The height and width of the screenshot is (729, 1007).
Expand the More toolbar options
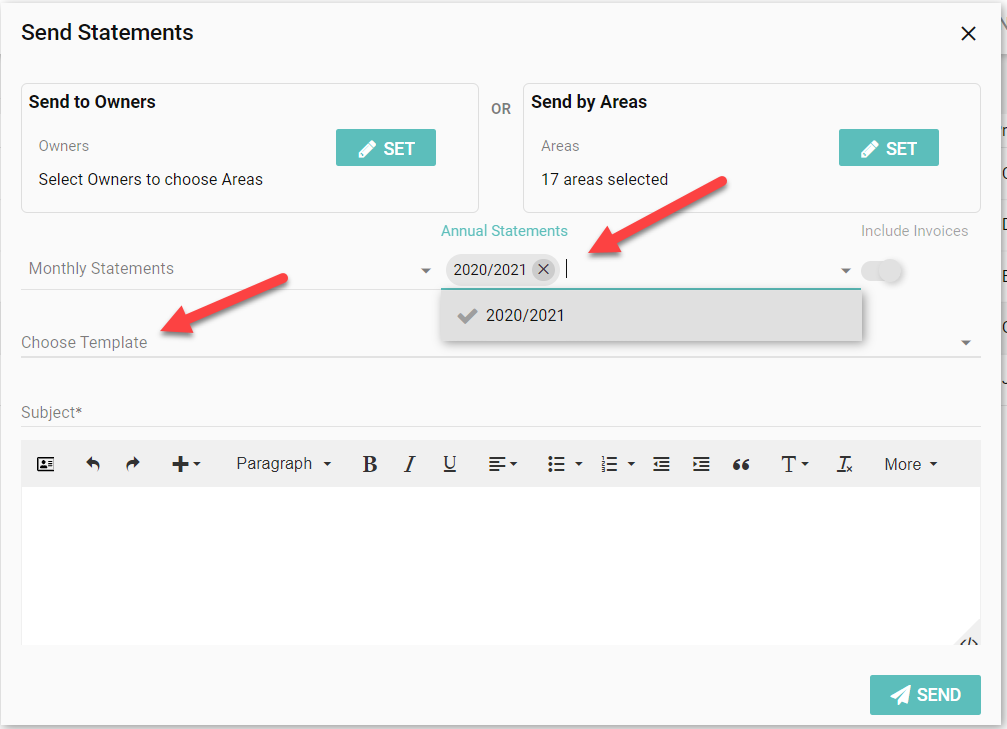click(910, 464)
